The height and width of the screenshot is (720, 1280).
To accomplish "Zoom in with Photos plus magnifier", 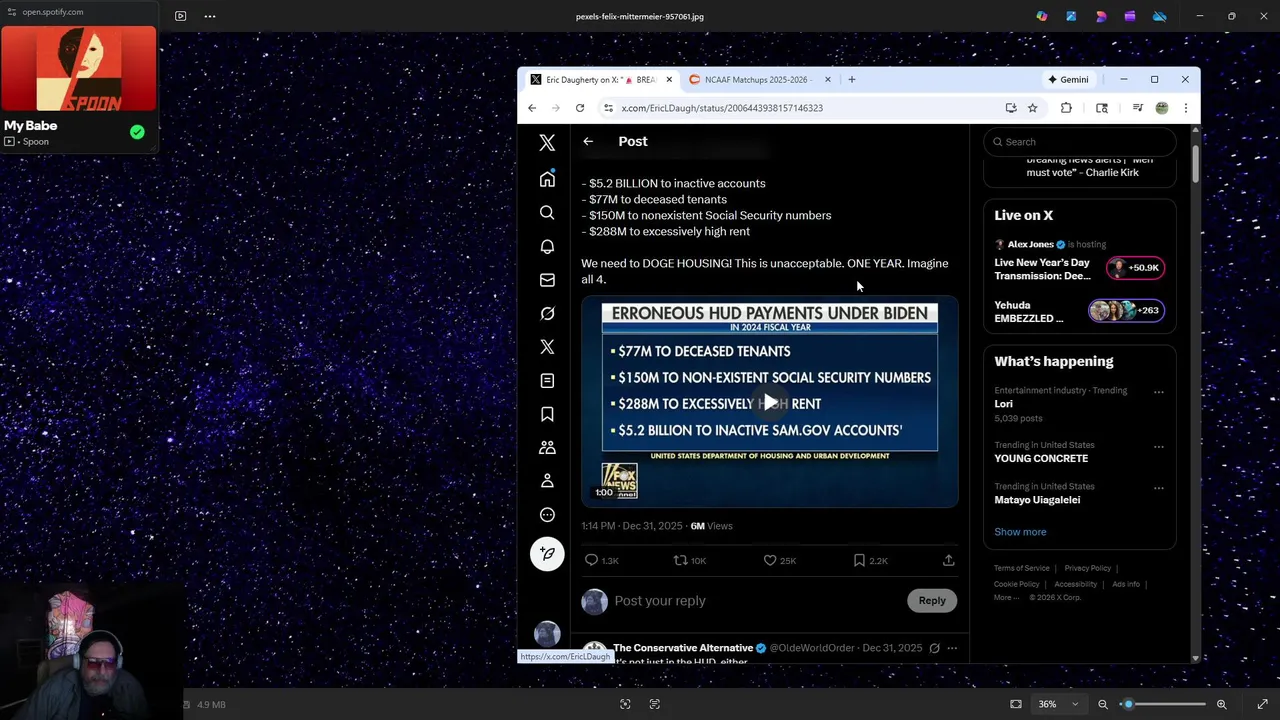I will [x=1221, y=704].
